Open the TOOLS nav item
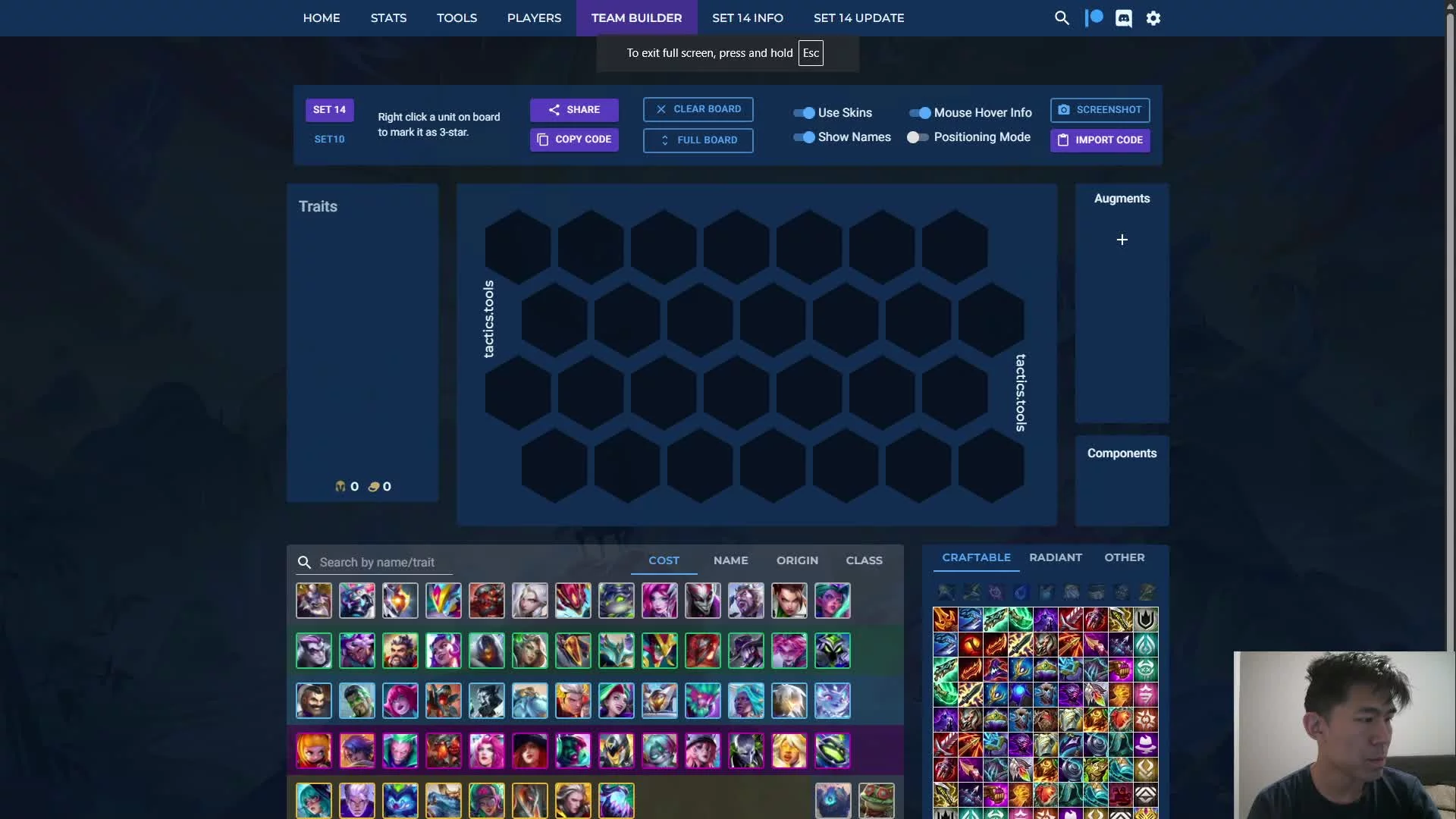 click(457, 18)
